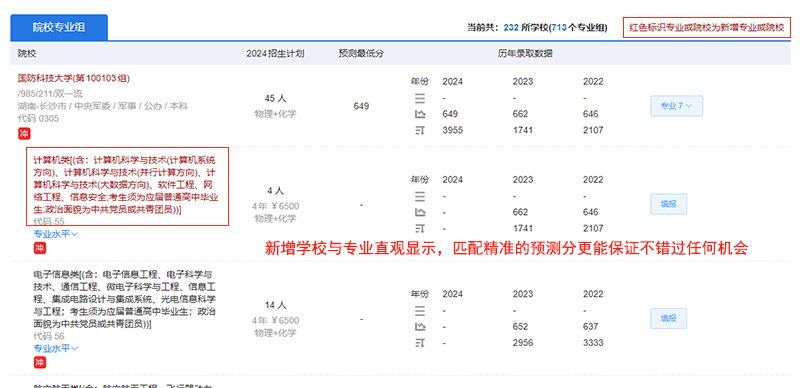The image size is (806, 388).
Task: Click the 冲 badge under the 计算机类 major
Action: coord(40,248)
